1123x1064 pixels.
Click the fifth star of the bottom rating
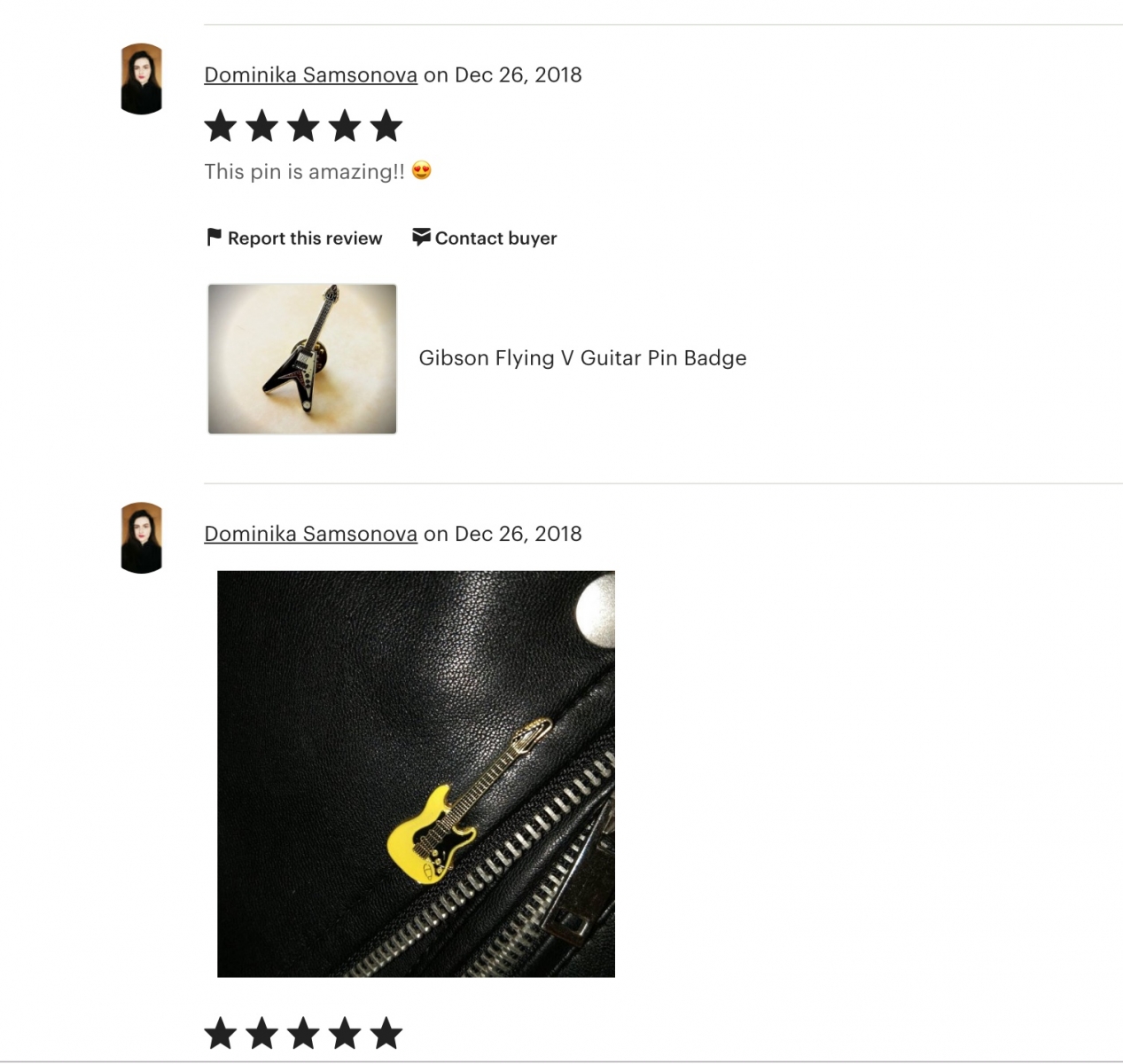386,1034
